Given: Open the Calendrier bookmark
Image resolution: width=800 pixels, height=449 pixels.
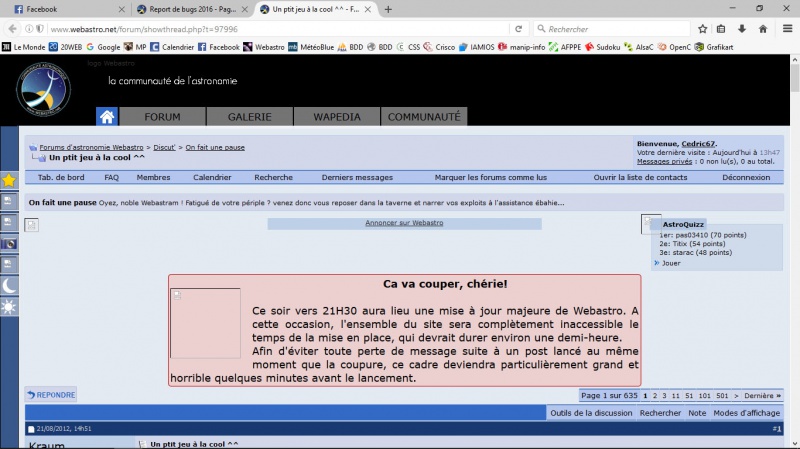Looking at the screenshot, I should tap(172, 47).
